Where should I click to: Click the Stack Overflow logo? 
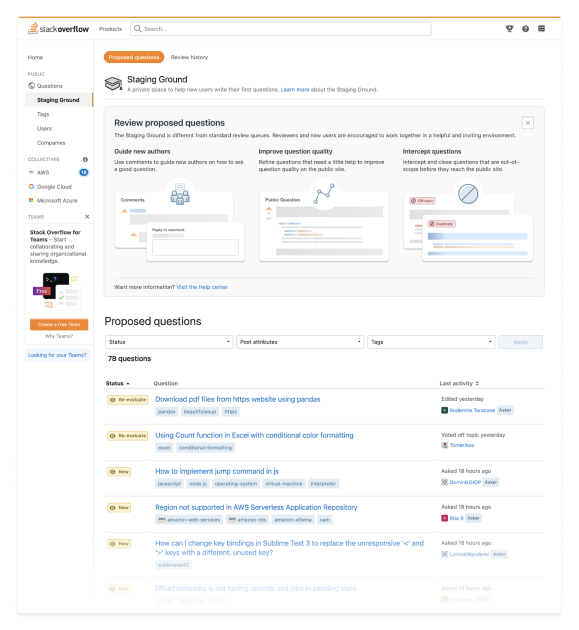(x=58, y=29)
